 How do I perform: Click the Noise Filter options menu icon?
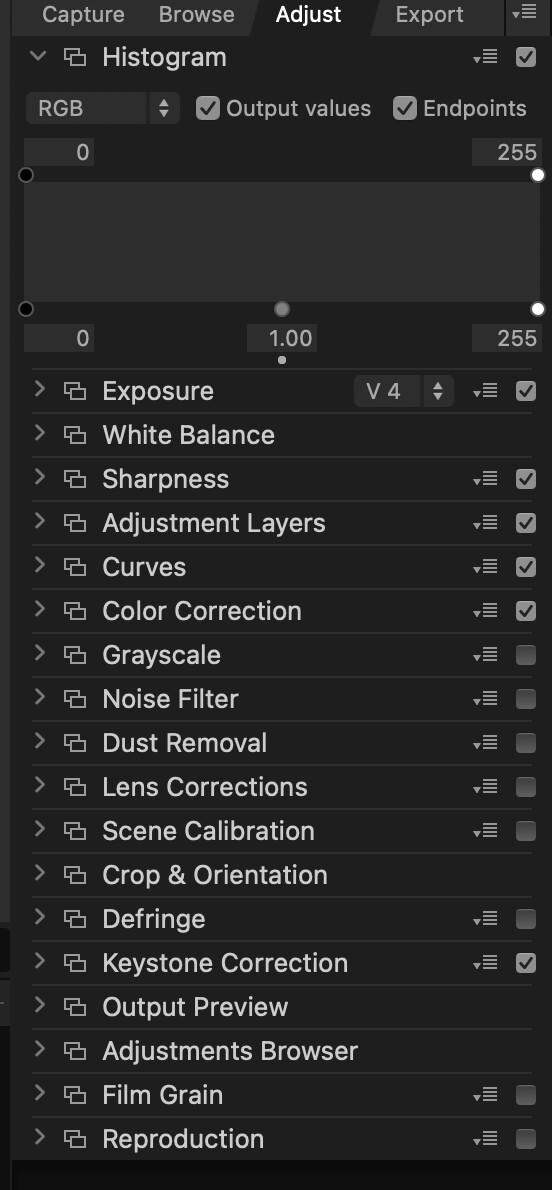(485, 700)
